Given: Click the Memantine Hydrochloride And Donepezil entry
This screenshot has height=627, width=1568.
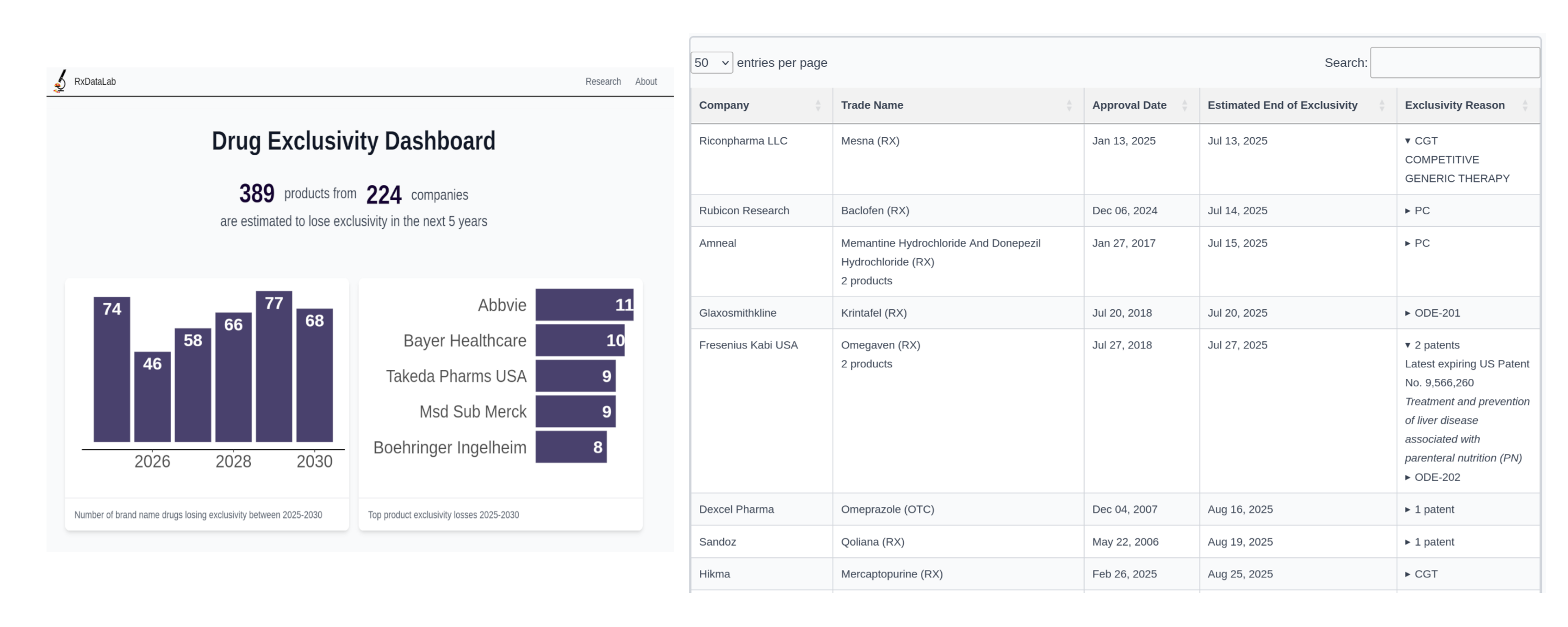Looking at the screenshot, I should (x=940, y=252).
